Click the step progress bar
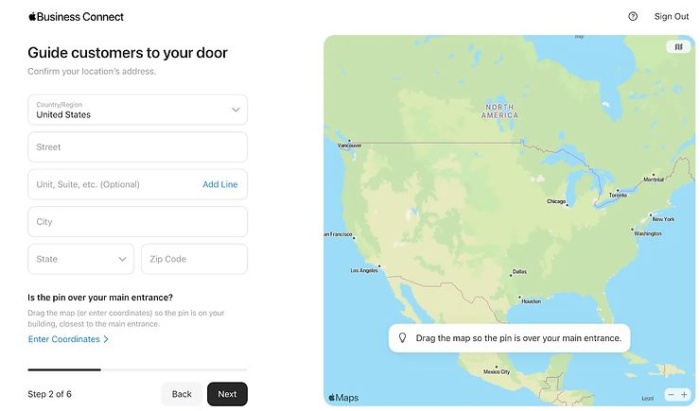The width and height of the screenshot is (700, 411). [138, 369]
